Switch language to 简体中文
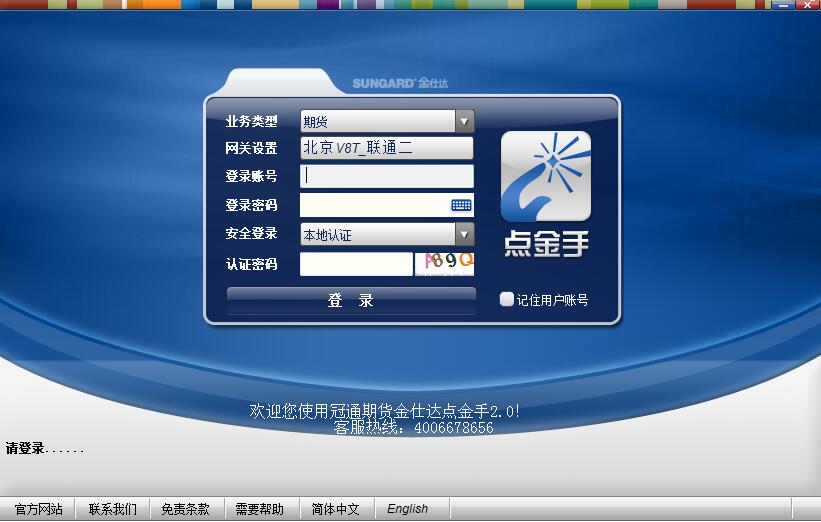Viewport: 821px width, 522px height. coord(336,509)
